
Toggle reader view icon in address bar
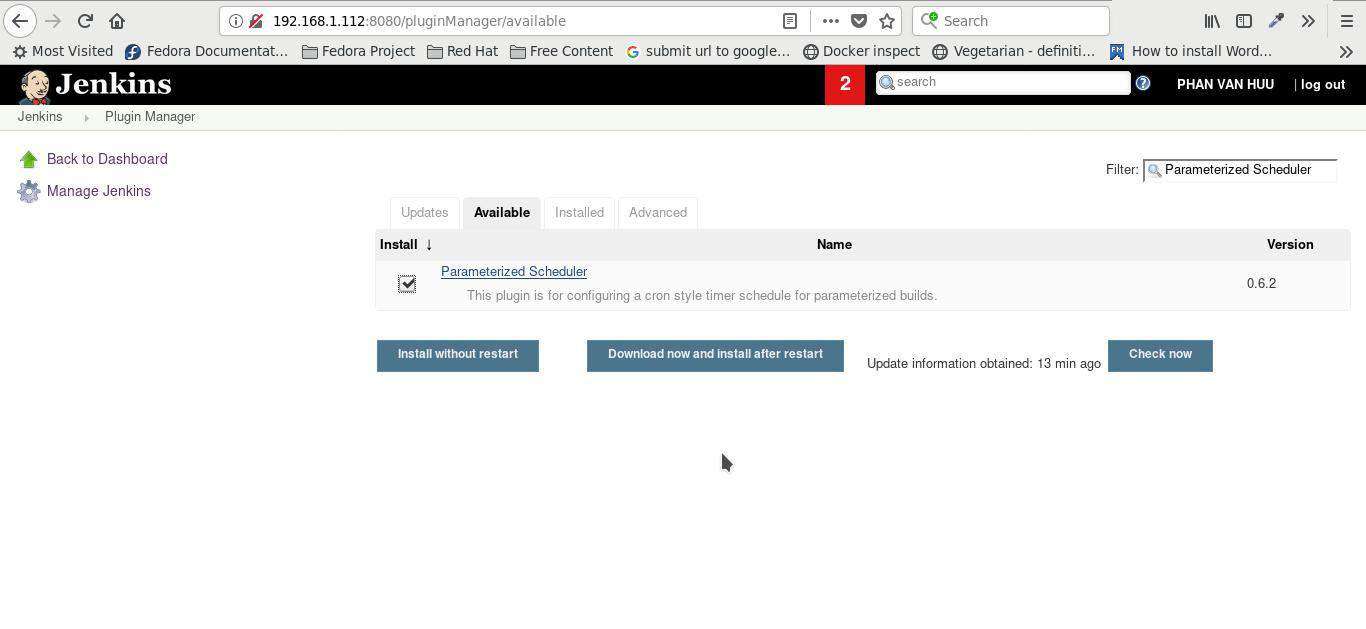[x=790, y=21]
